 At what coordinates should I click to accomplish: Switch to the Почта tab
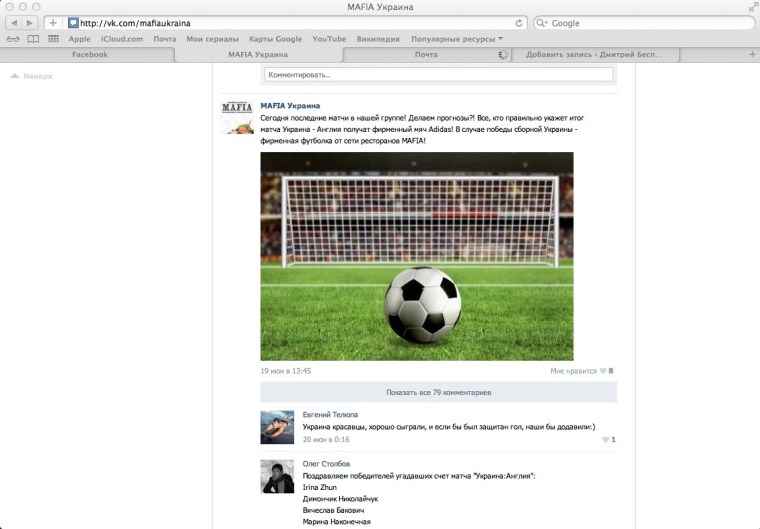click(x=426, y=54)
